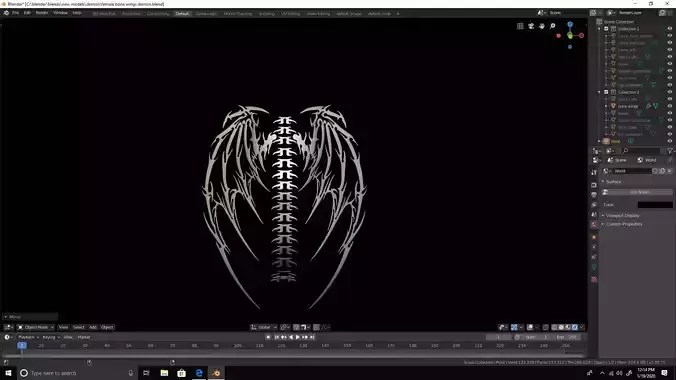Click the blue Z axis on navigation gizmo
The image size is (676, 380).
click(570, 25)
